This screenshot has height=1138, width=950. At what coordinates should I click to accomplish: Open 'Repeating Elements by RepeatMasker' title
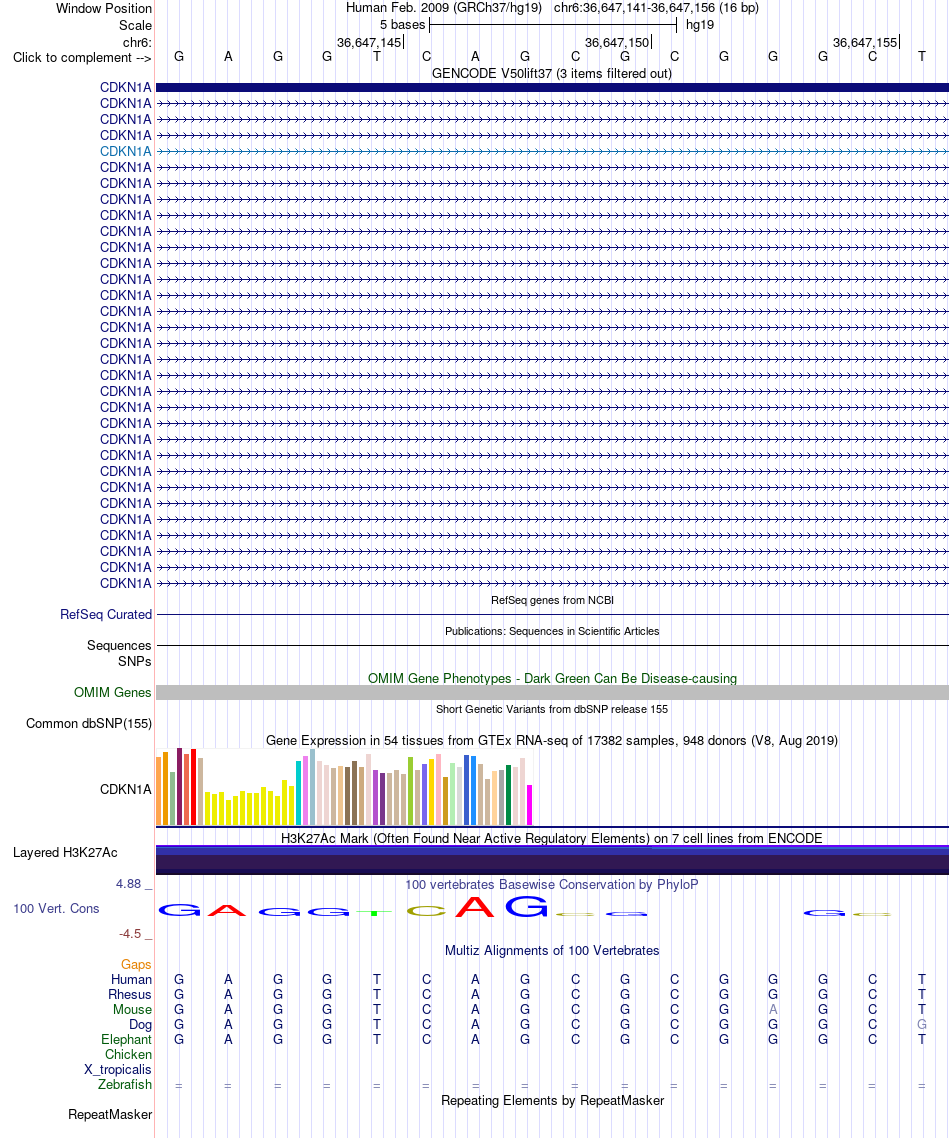pos(552,1100)
